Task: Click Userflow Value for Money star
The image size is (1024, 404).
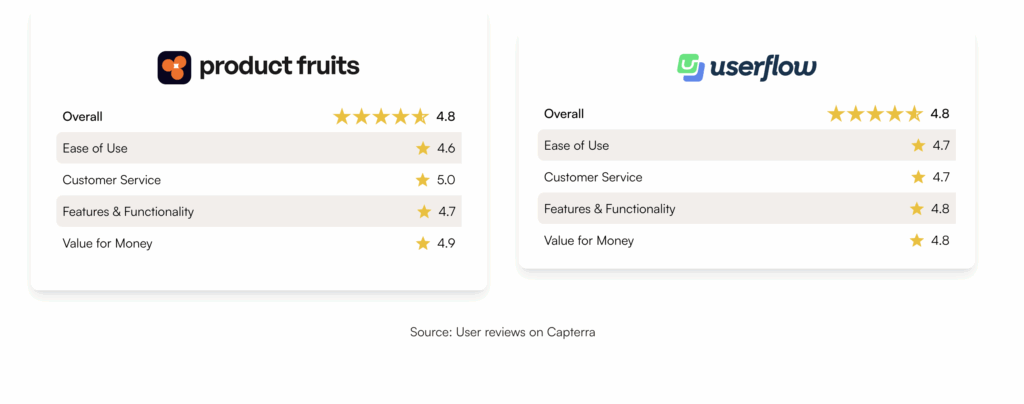Action: tap(918, 240)
